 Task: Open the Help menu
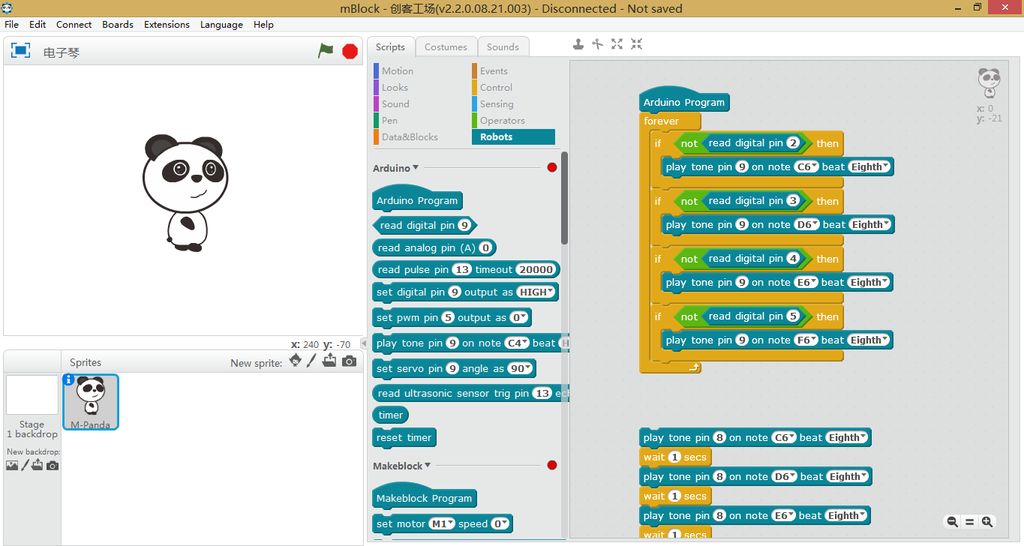point(263,24)
